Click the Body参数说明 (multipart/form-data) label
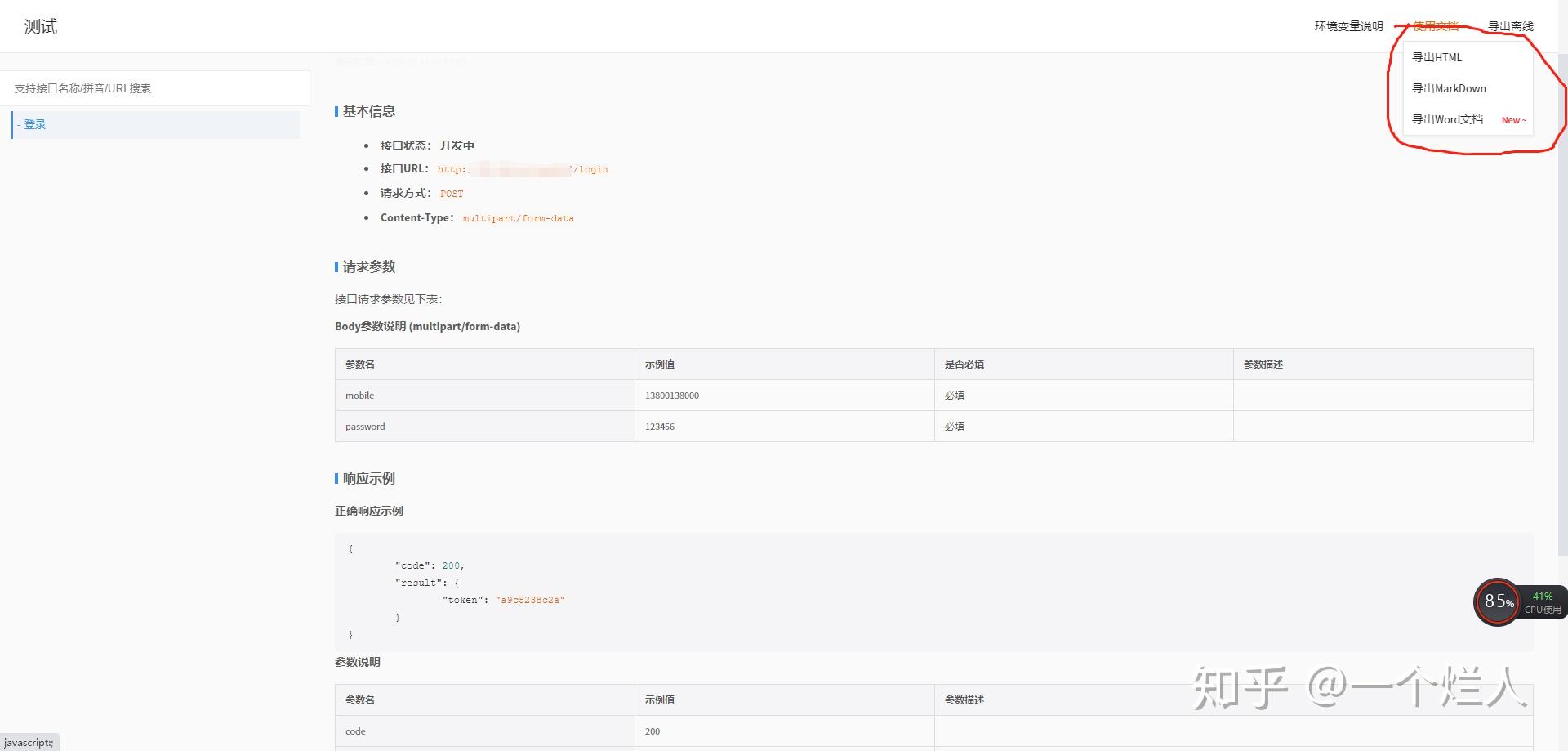The height and width of the screenshot is (751, 1568). point(427,326)
